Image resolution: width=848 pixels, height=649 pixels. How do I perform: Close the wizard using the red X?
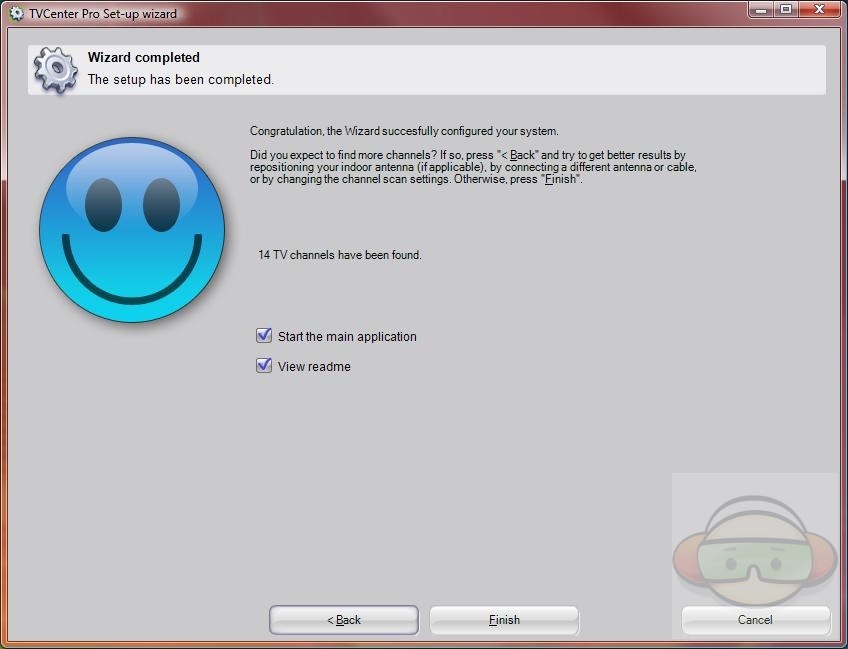coord(819,9)
